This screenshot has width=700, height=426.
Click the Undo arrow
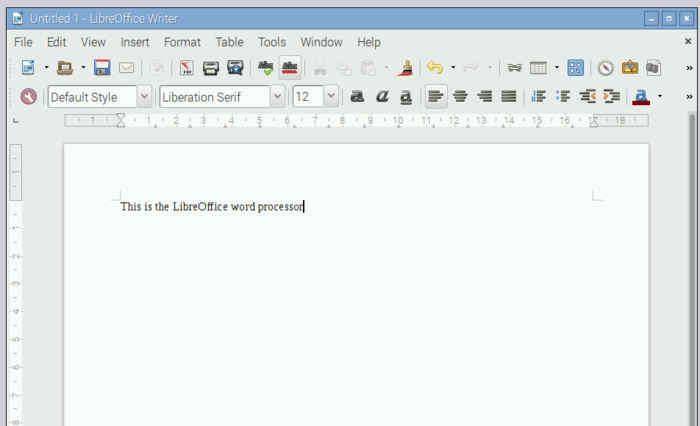(434, 68)
